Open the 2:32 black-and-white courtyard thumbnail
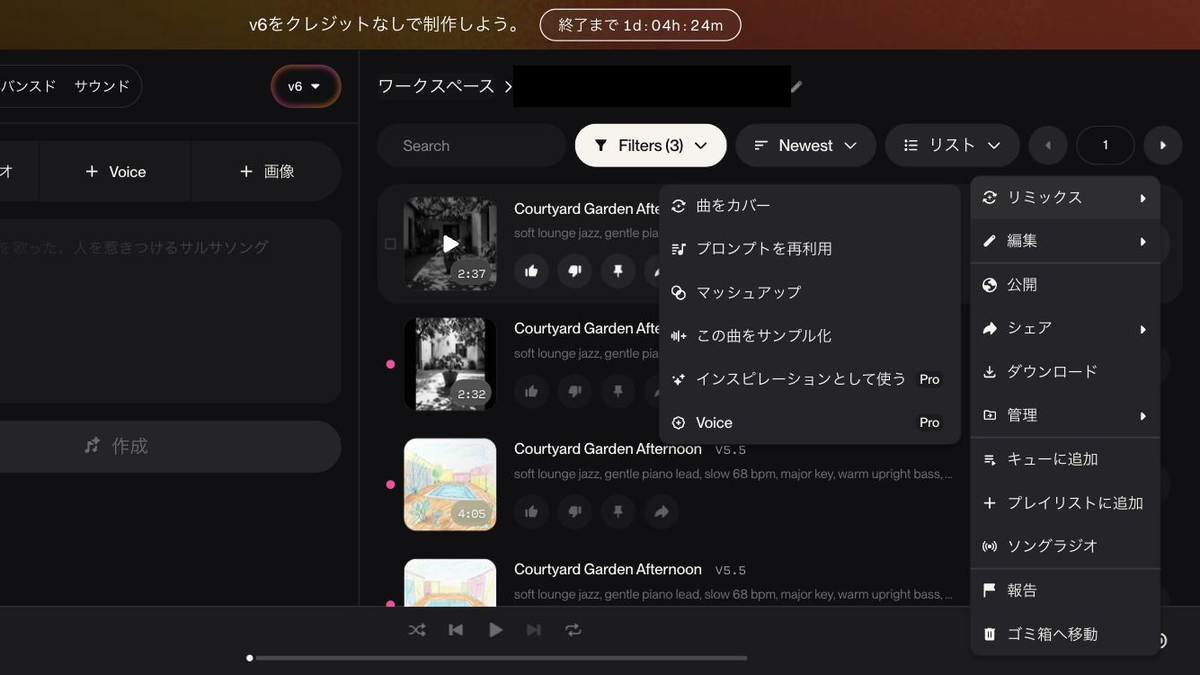This screenshot has height=675, width=1200. (x=450, y=364)
